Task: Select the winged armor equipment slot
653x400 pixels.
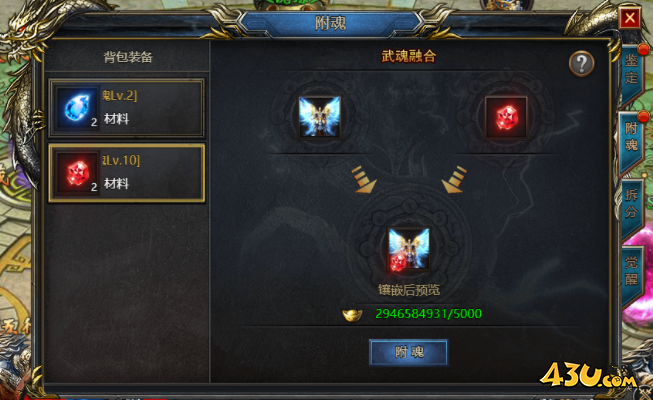Action: click(x=319, y=117)
